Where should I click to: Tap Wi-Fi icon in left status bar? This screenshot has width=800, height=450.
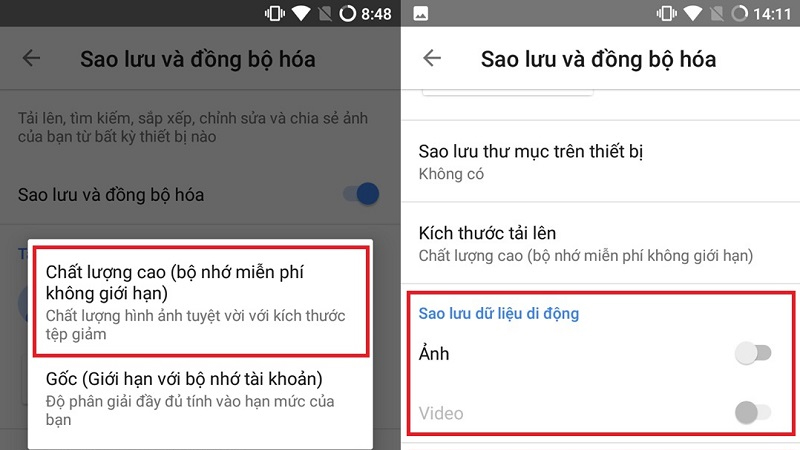(x=301, y=14)
